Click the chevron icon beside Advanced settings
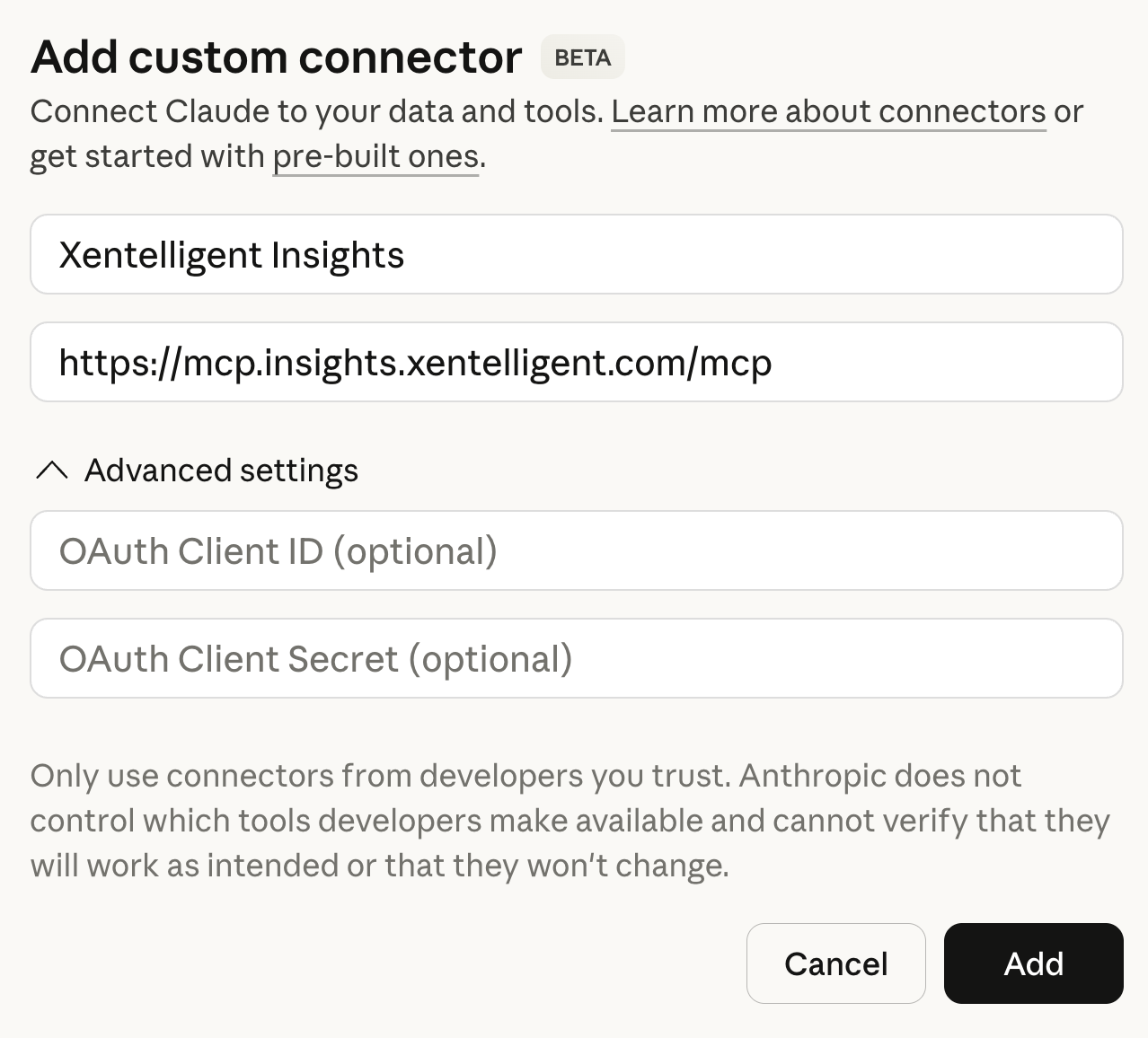The width and height of the screenshot is (1148, 1038). (51, 470)
